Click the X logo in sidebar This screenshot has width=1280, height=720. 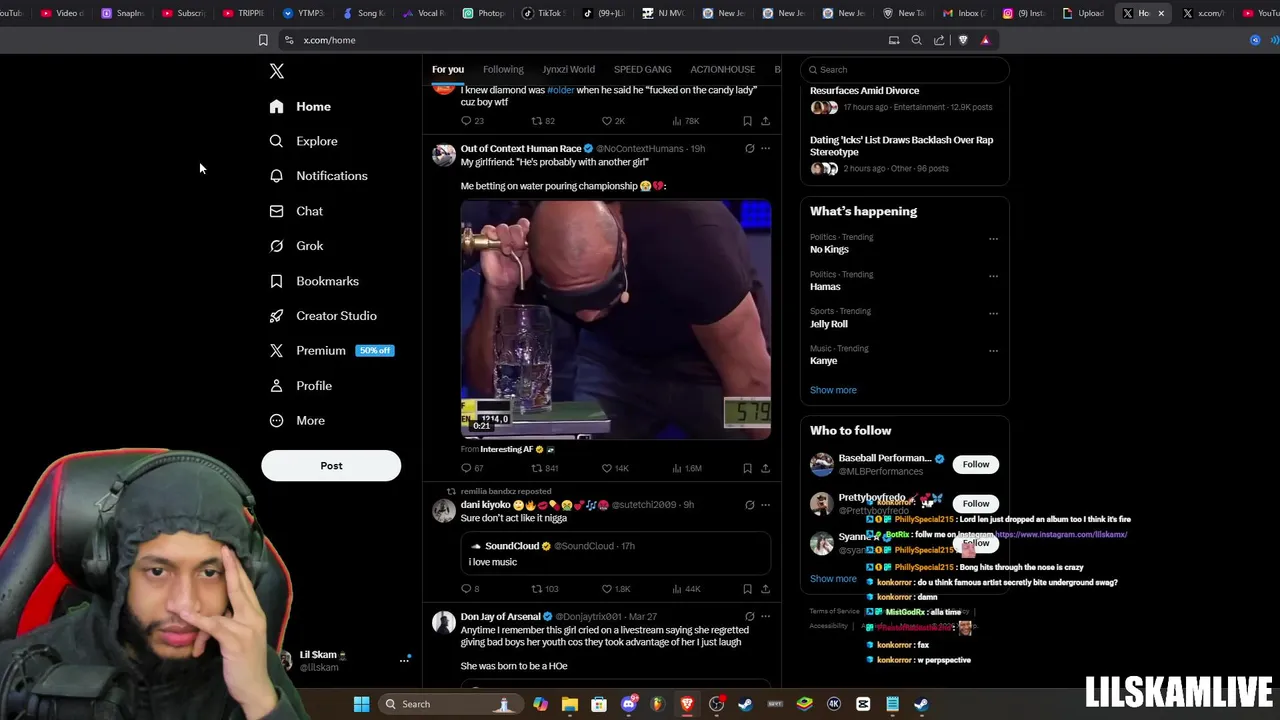[277, 71]
